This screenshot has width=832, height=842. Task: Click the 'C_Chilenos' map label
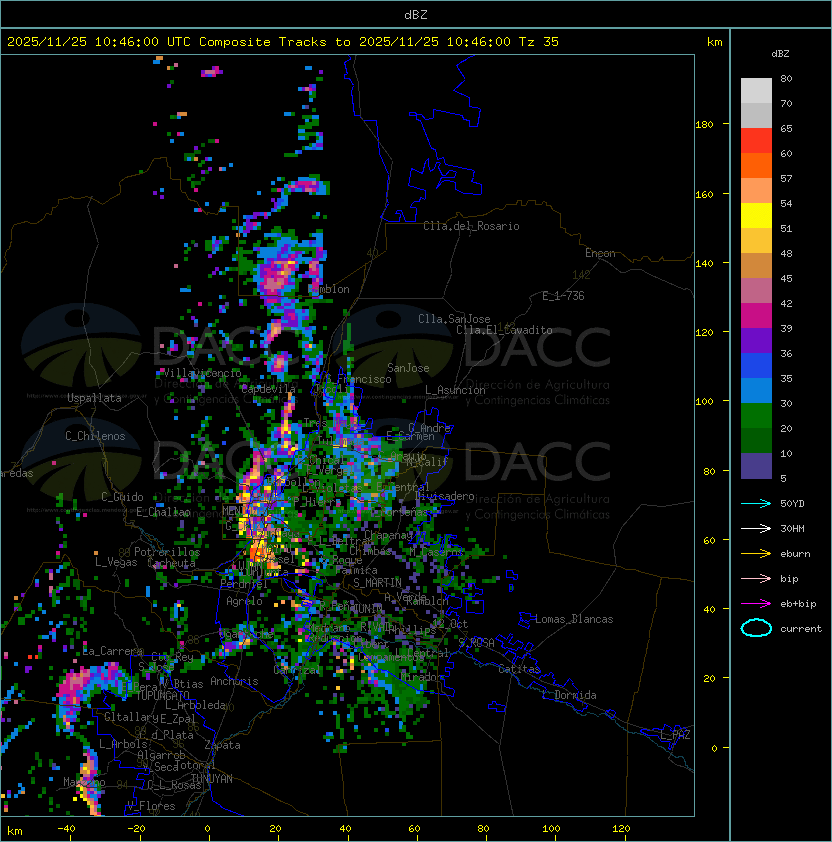point(95,436)
